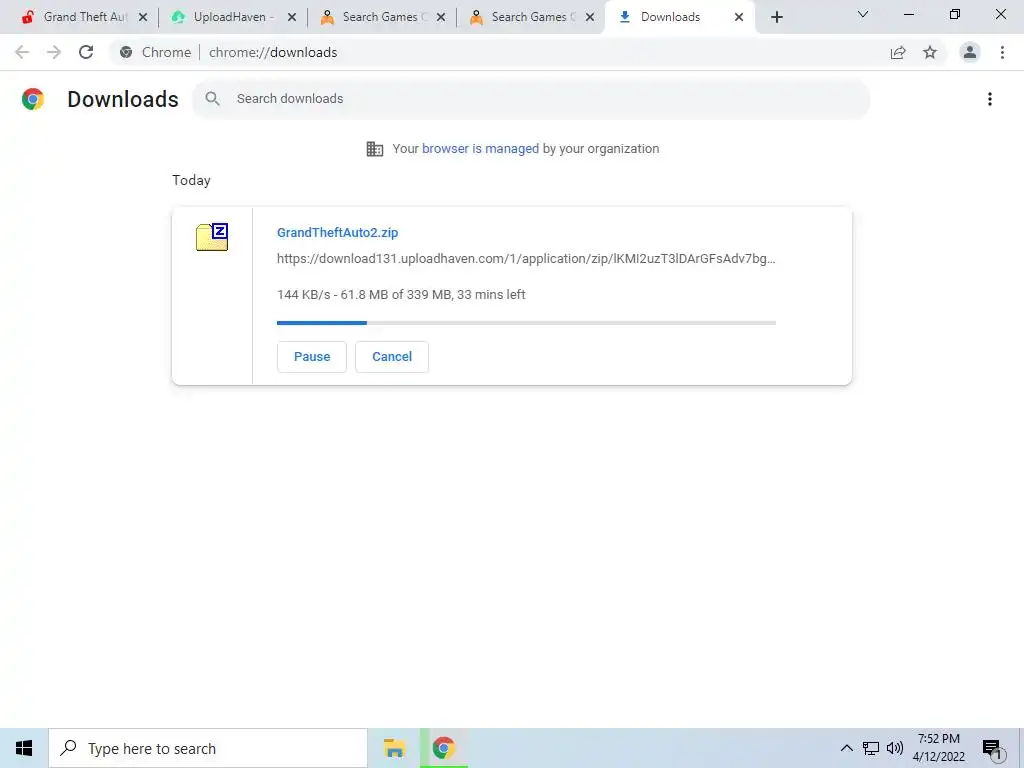The width and height of the screenshot is (1024, 768).
Task: Click the Today date heading
Action: coord(191,180)
